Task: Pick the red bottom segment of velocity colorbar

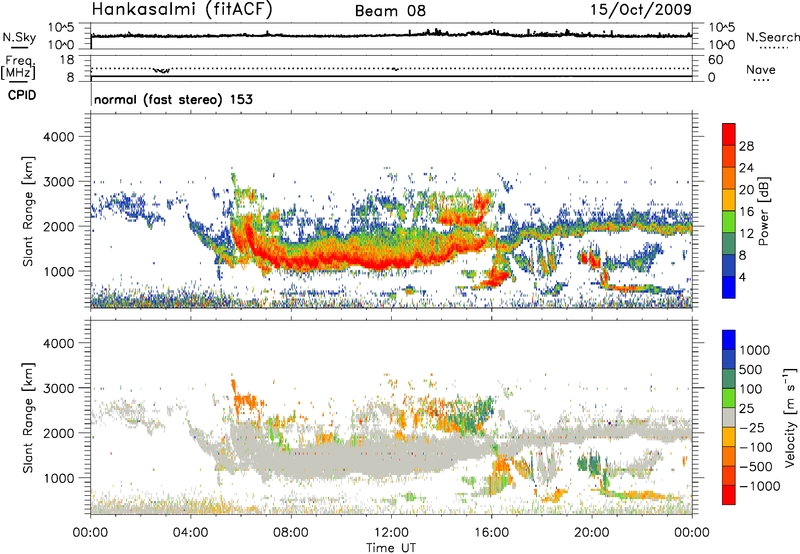Action: click(x=729, y=495)
